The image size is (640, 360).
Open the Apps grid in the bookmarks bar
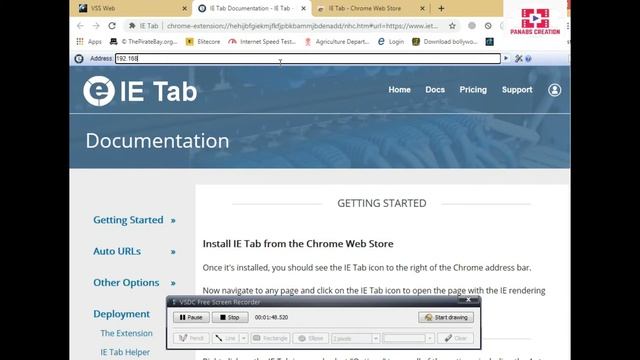coord(89,42)
